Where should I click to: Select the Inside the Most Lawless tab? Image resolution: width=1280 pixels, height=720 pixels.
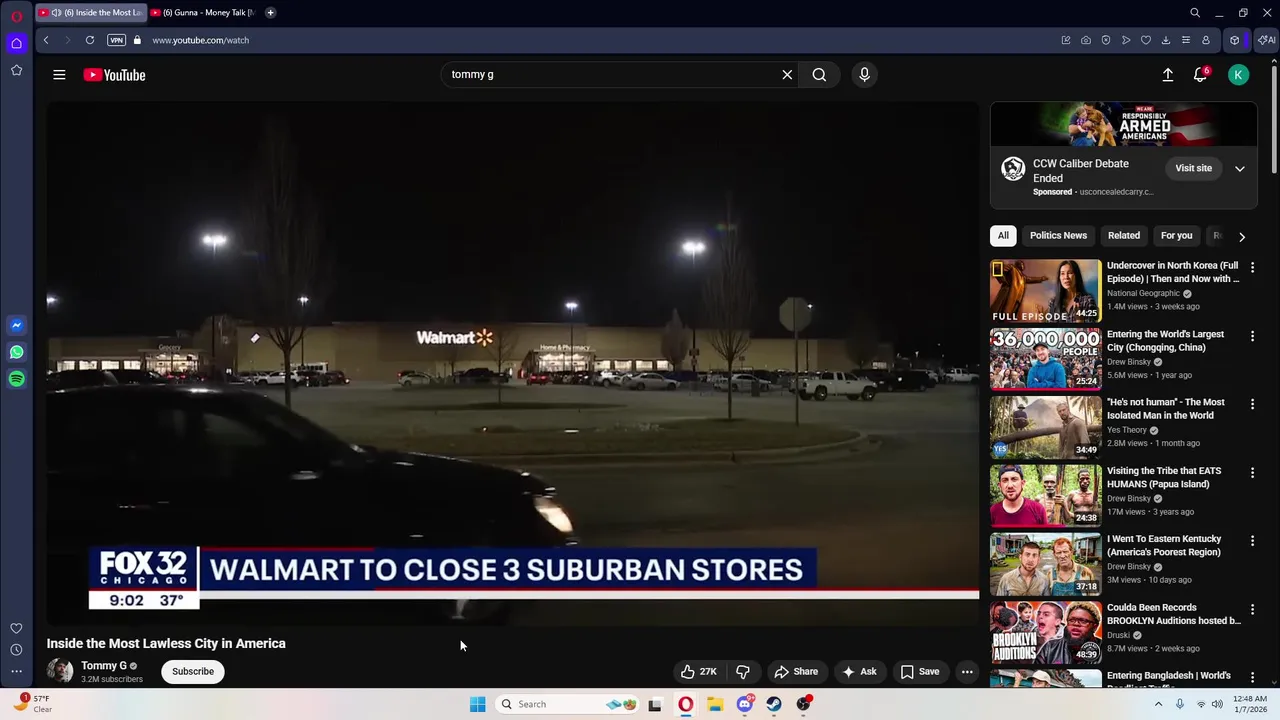coord(91,13)
